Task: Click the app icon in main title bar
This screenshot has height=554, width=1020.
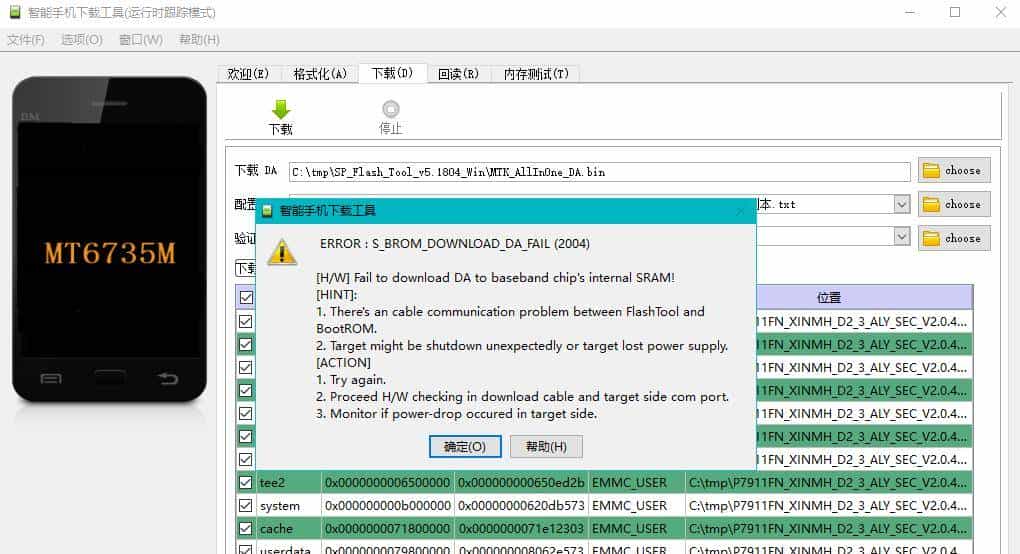Action: (14, 12)
